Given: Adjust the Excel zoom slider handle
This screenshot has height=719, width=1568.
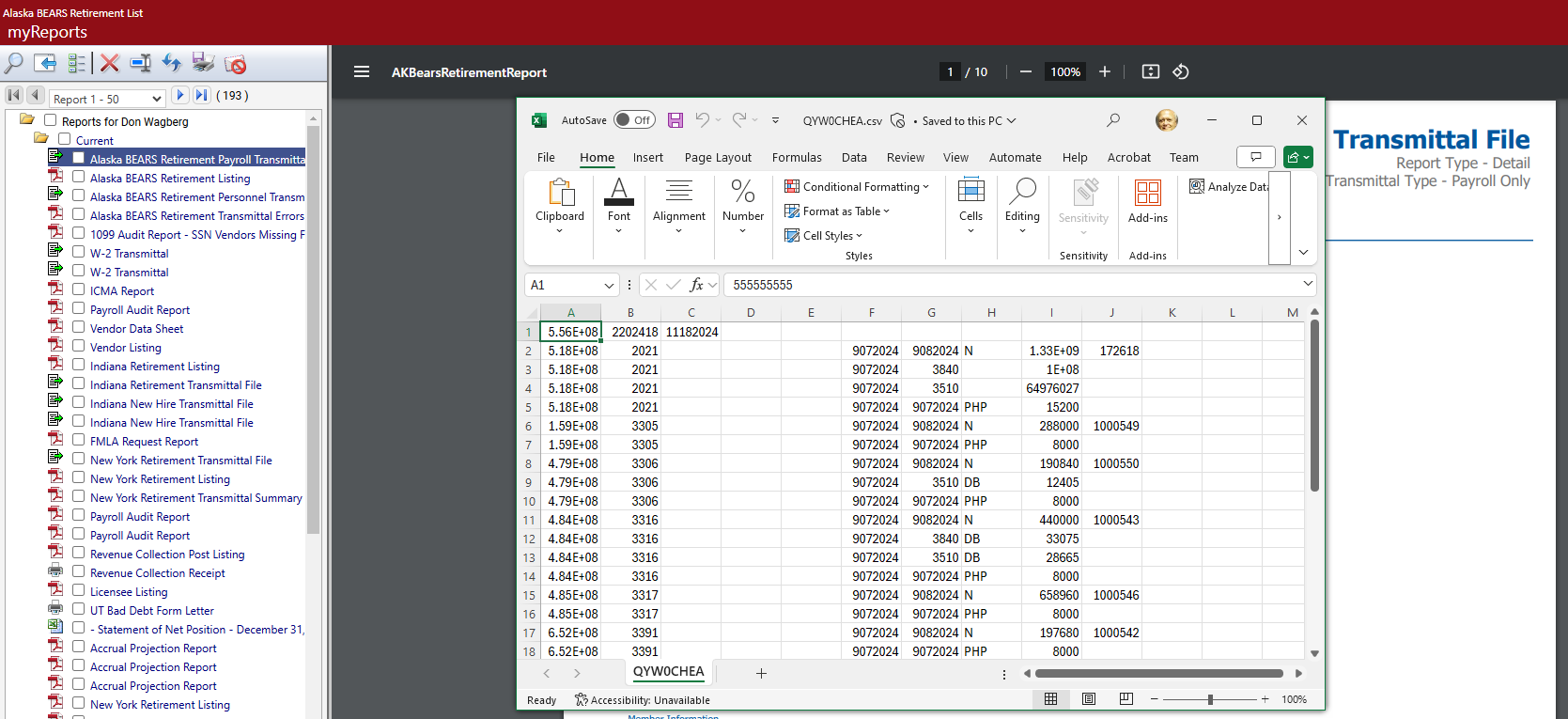Looking at the screenshot, I should pyautogui.click(x=1210, y=699).
